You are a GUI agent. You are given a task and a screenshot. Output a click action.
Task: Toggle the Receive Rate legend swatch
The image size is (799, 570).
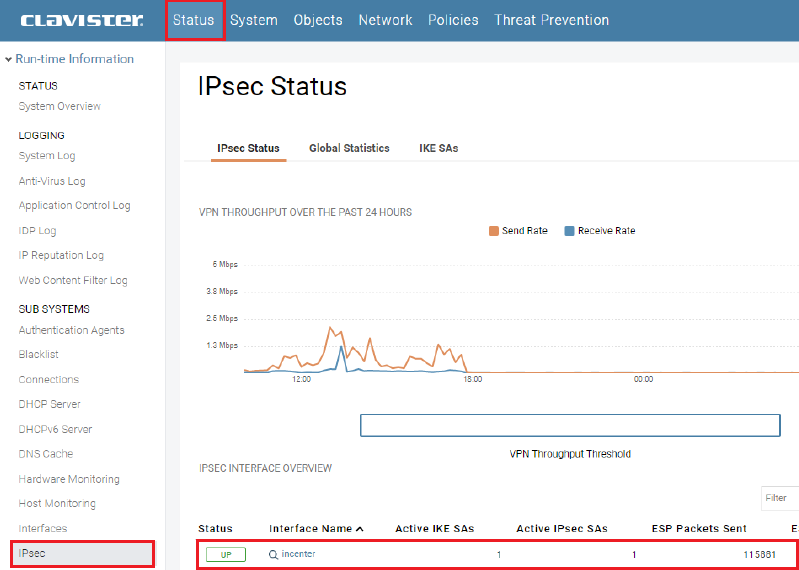point(570,231)
